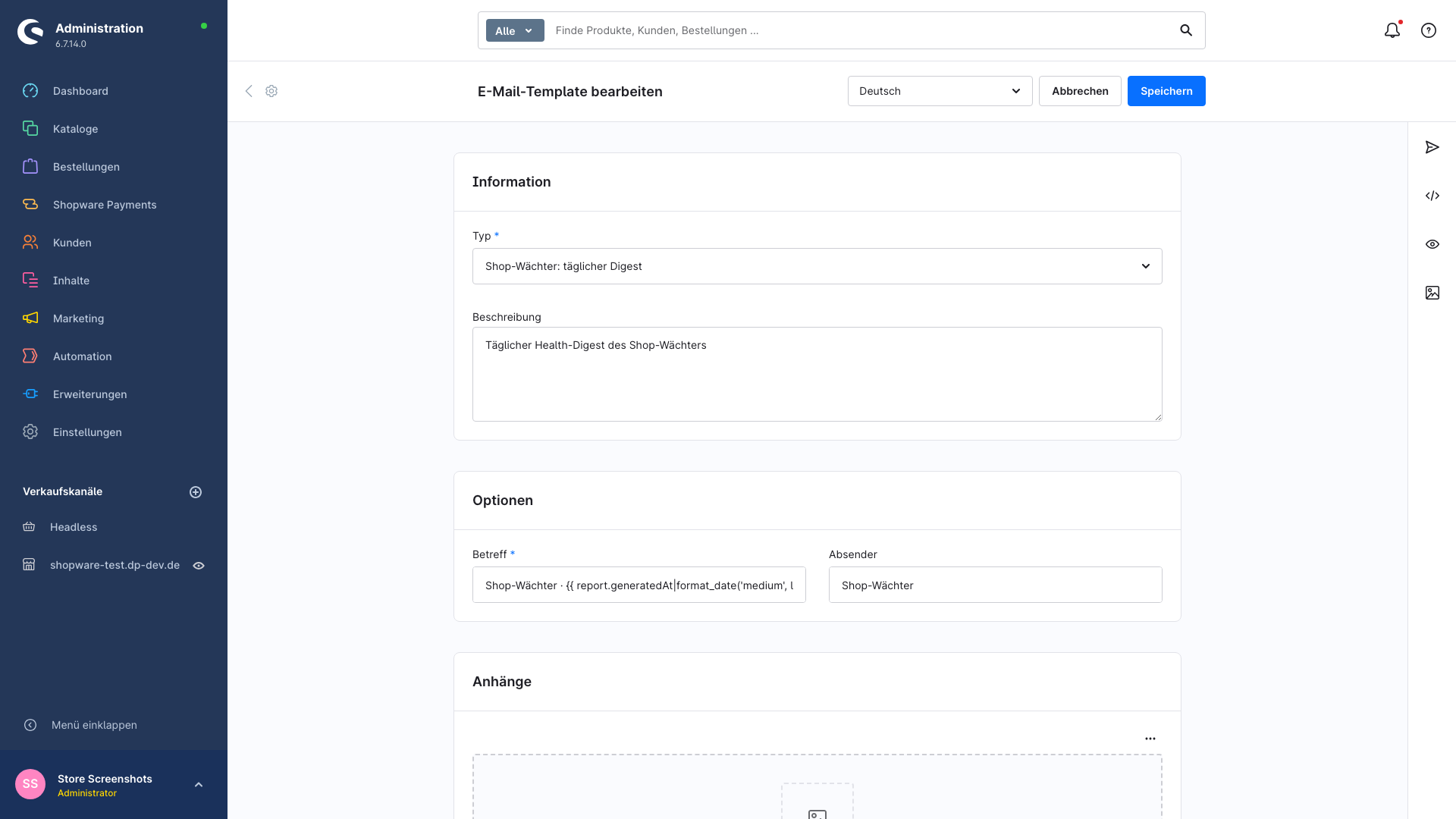Send test mail via paper plane icon
Image resolution: width=1456 pixels, height=819 pixels.
coord(1432,147)
